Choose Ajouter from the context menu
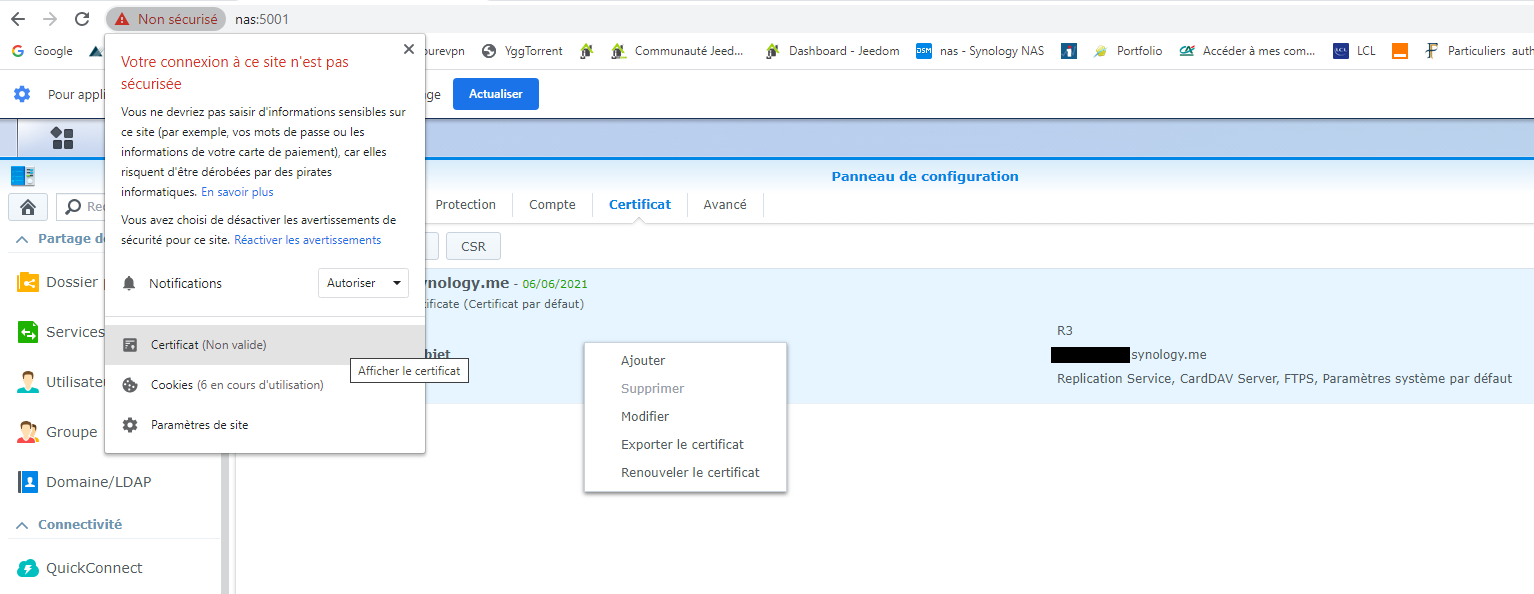Screen dimensions: 1534x594 click(686, 361)
